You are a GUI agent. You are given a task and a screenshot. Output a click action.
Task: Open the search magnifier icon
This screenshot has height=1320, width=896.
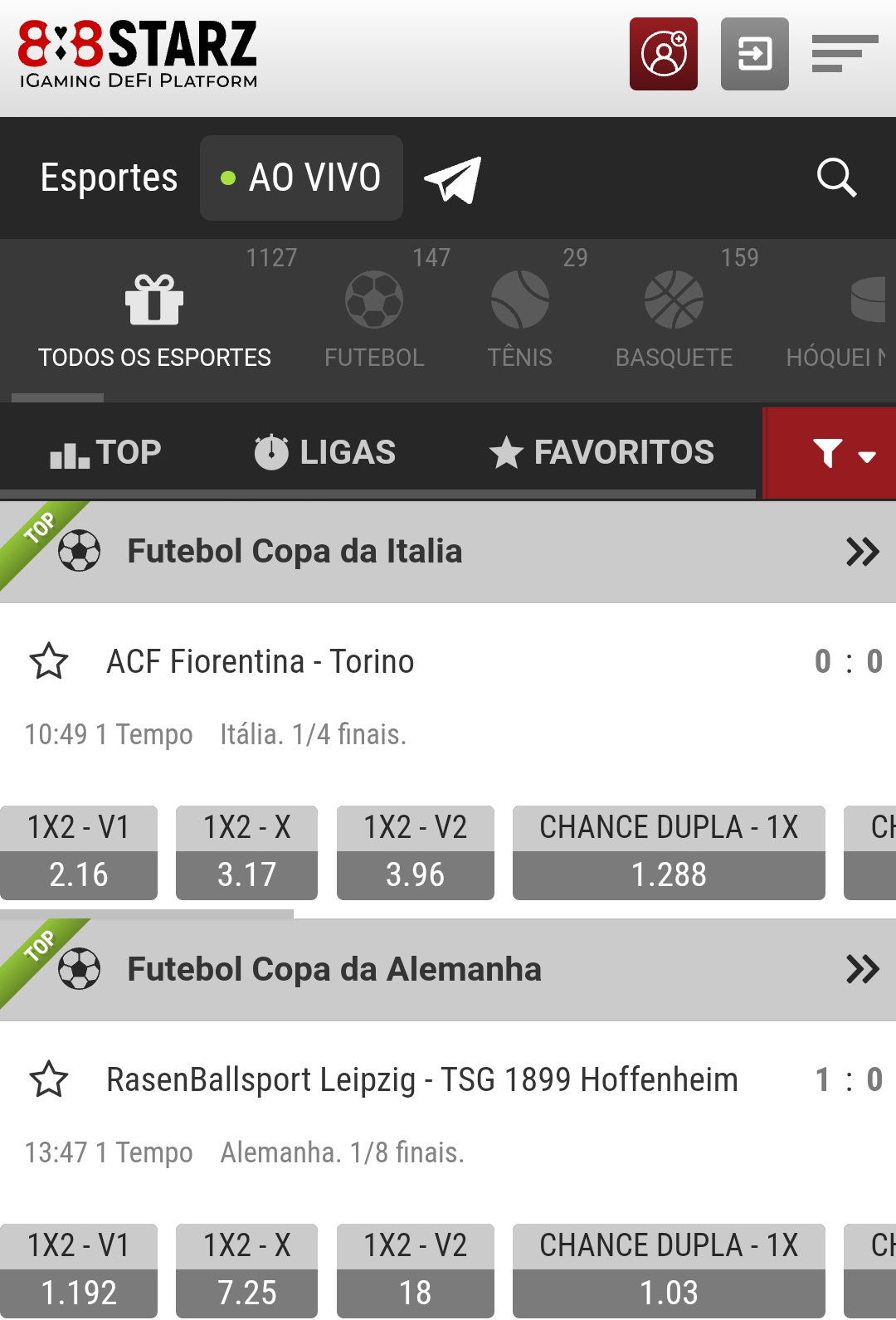coord(836,178)
